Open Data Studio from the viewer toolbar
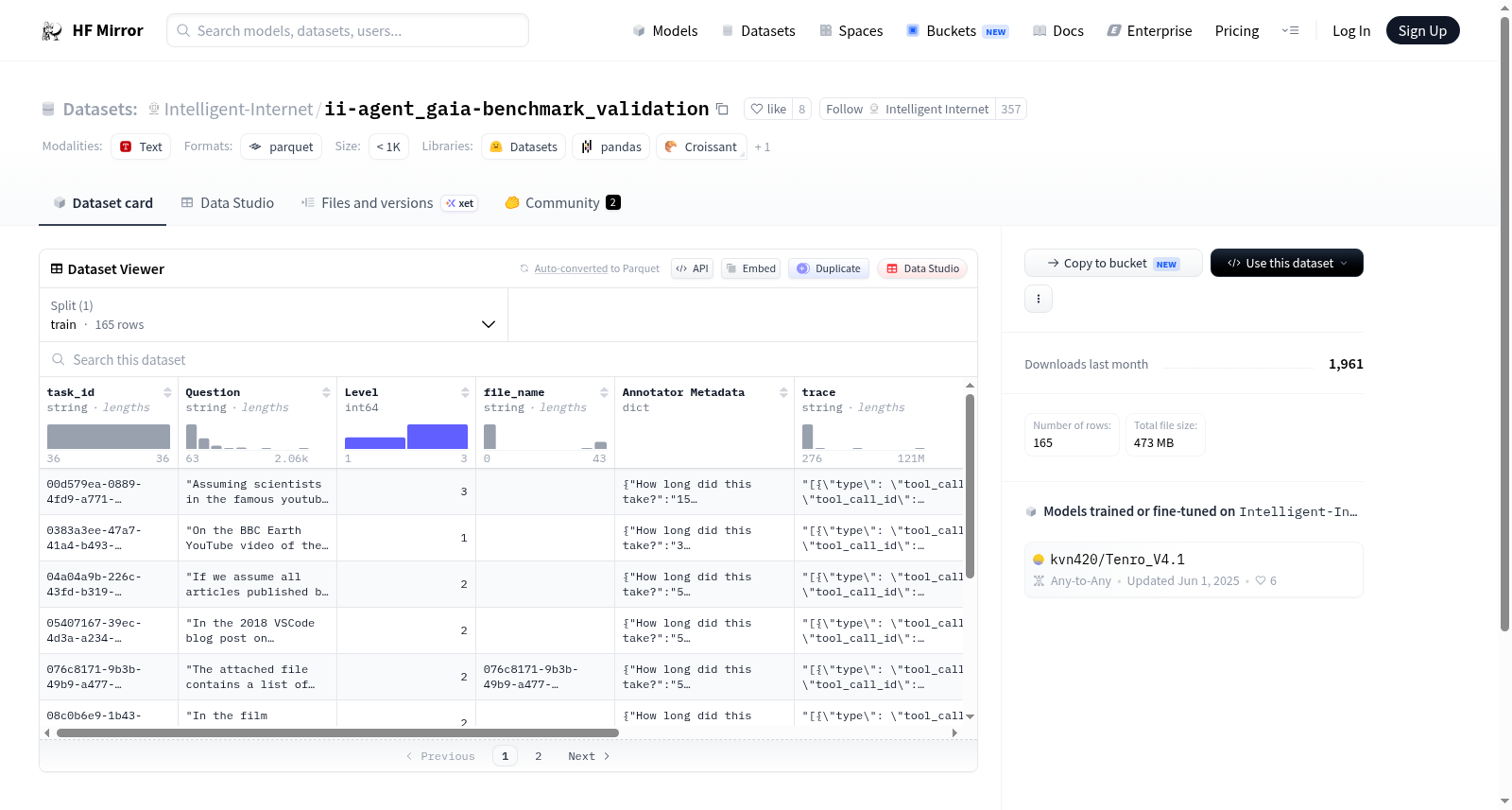 (922, 268)
